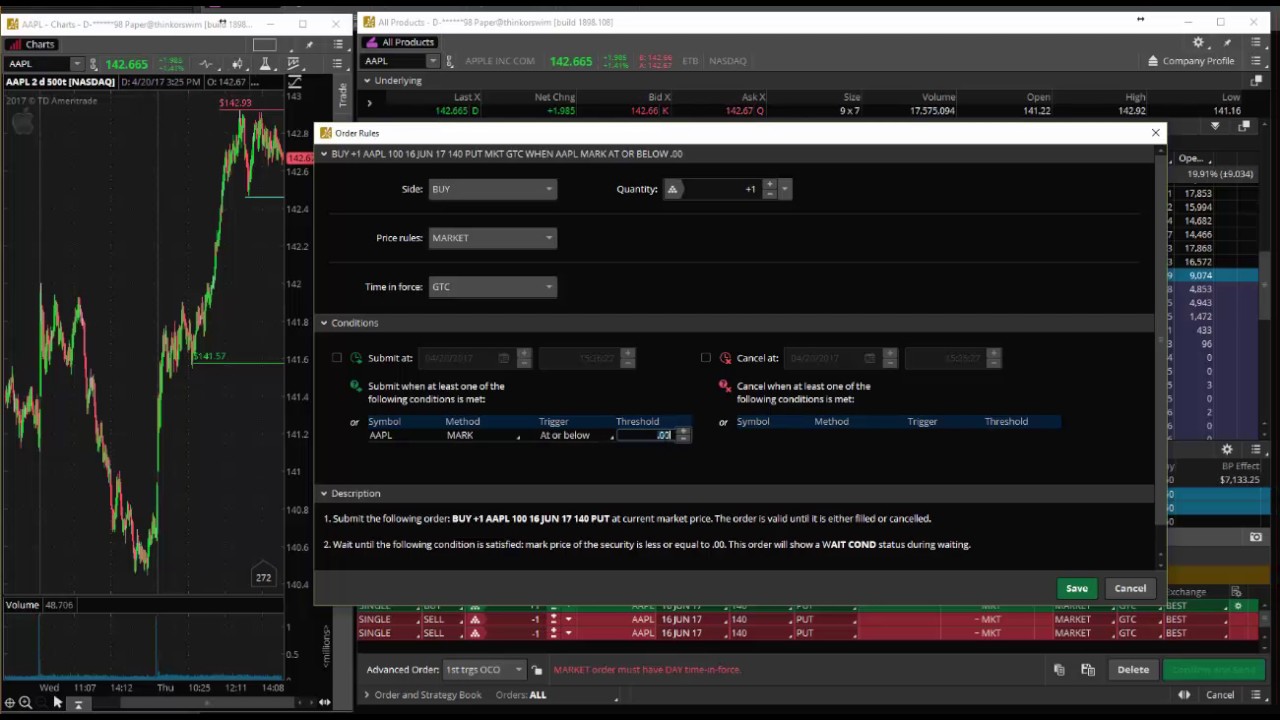Viewport: 1280px width, 720px height.
Task: Open the Side dropdown showing BUY
Action: [492, 189]
